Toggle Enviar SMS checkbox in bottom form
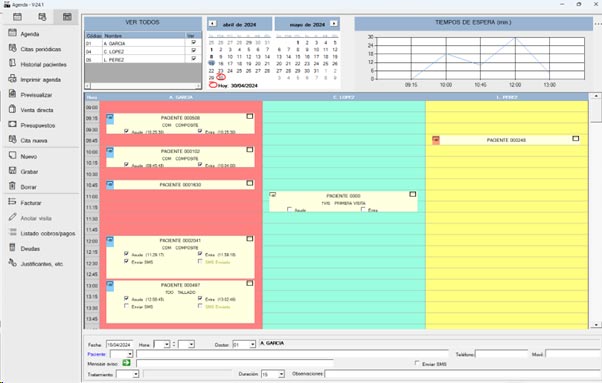 click(417, 363)
